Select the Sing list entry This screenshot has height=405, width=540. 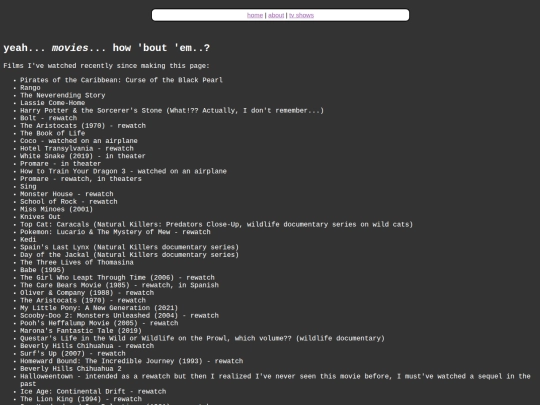tap(28, 186)
